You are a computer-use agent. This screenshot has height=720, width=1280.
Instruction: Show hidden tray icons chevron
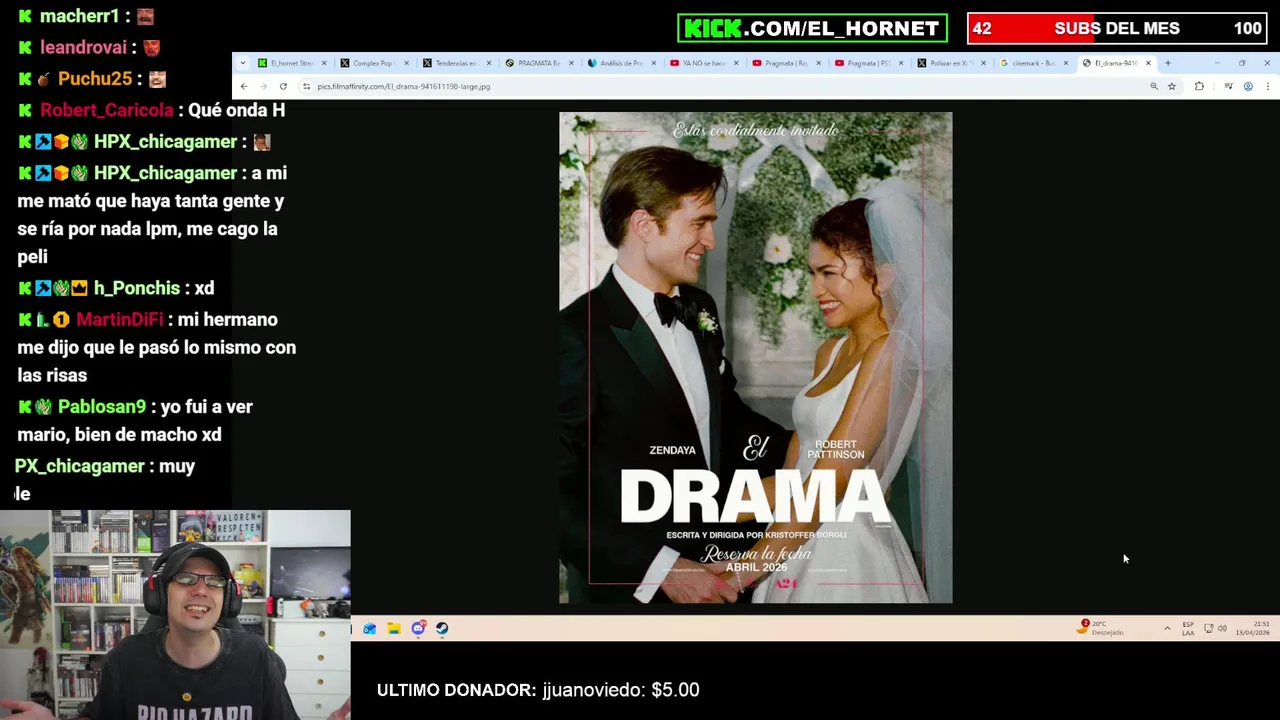[x=1167, y=628]
